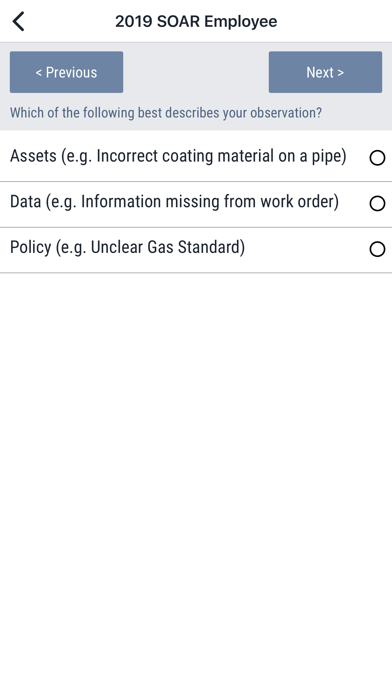
Task: Click the word Previous on the left button
Action: point(71,72)
